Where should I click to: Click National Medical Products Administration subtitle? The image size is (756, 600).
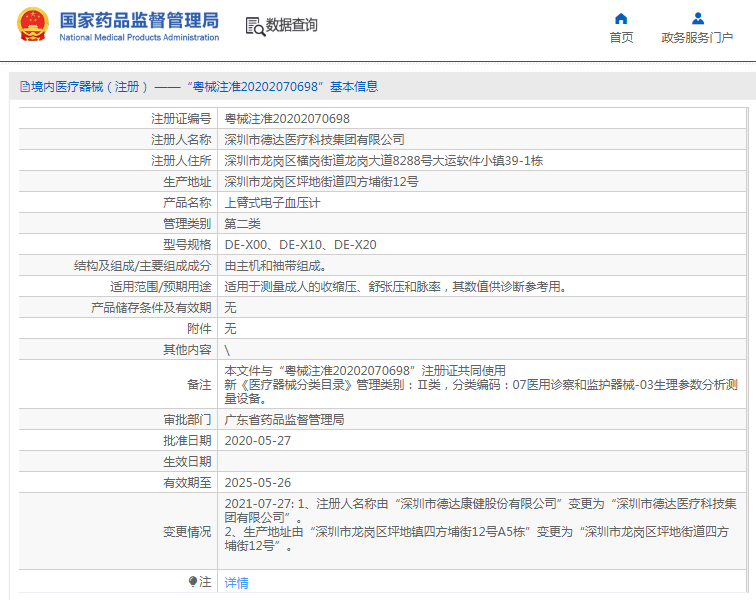click(x=139, y=38)
